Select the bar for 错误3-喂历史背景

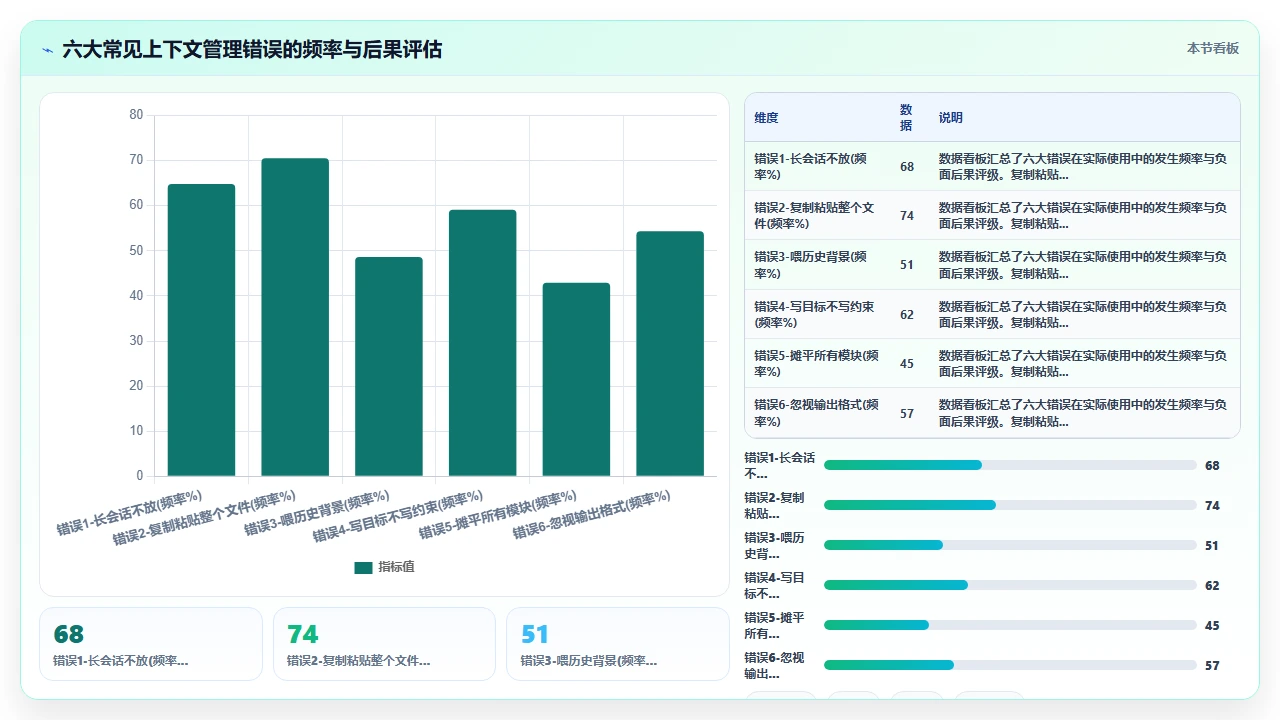[389, 366]
